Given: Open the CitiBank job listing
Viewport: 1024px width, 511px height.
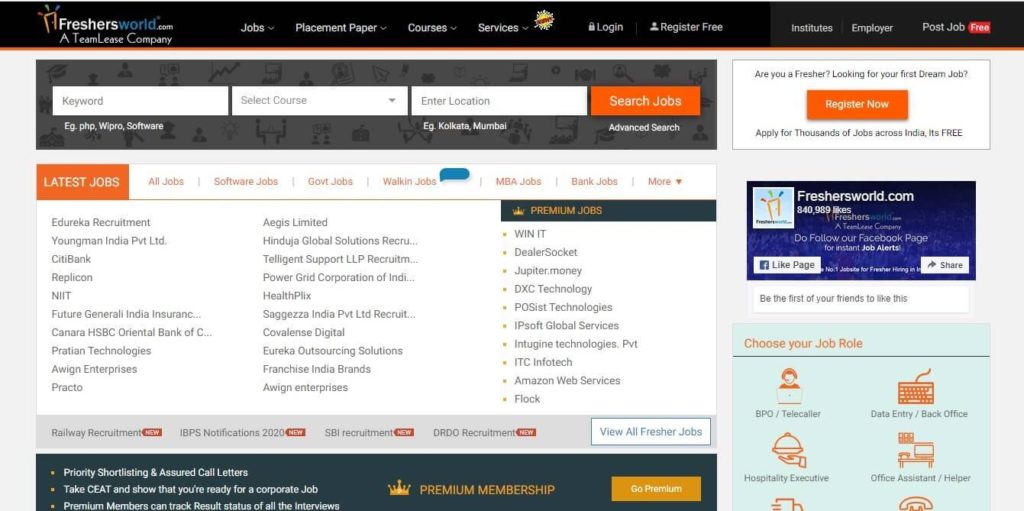Looking at the screenshot, I should (x=71, y=259).
